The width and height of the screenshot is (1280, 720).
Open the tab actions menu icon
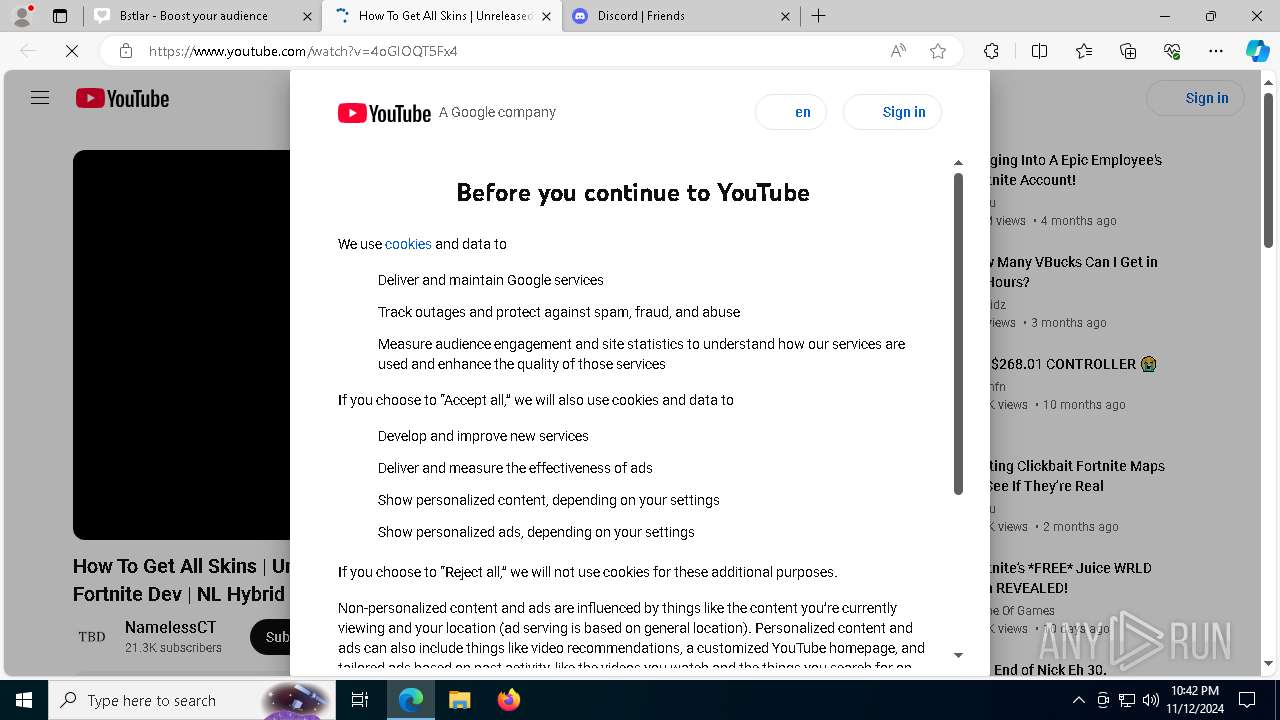pyautogui.click(x=60, y=16)
